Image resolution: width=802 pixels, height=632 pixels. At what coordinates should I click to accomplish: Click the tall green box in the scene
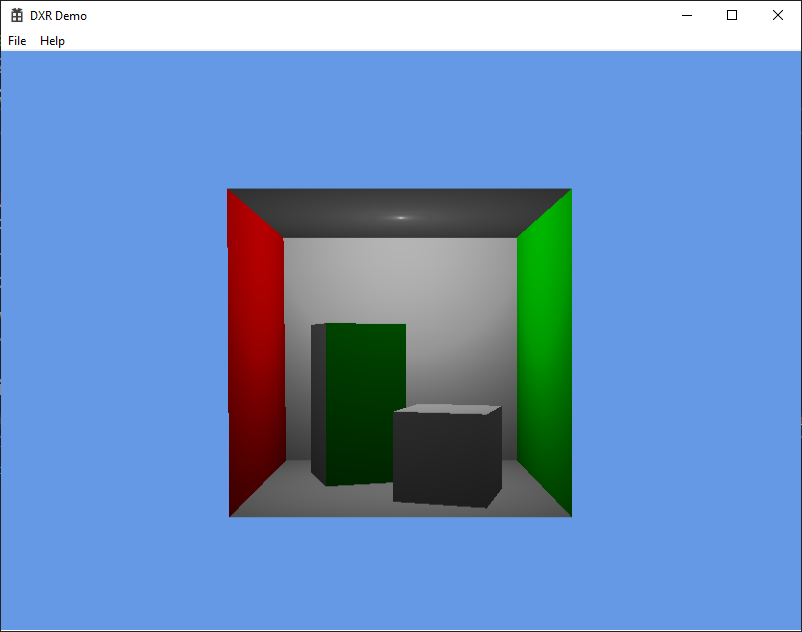359,404
